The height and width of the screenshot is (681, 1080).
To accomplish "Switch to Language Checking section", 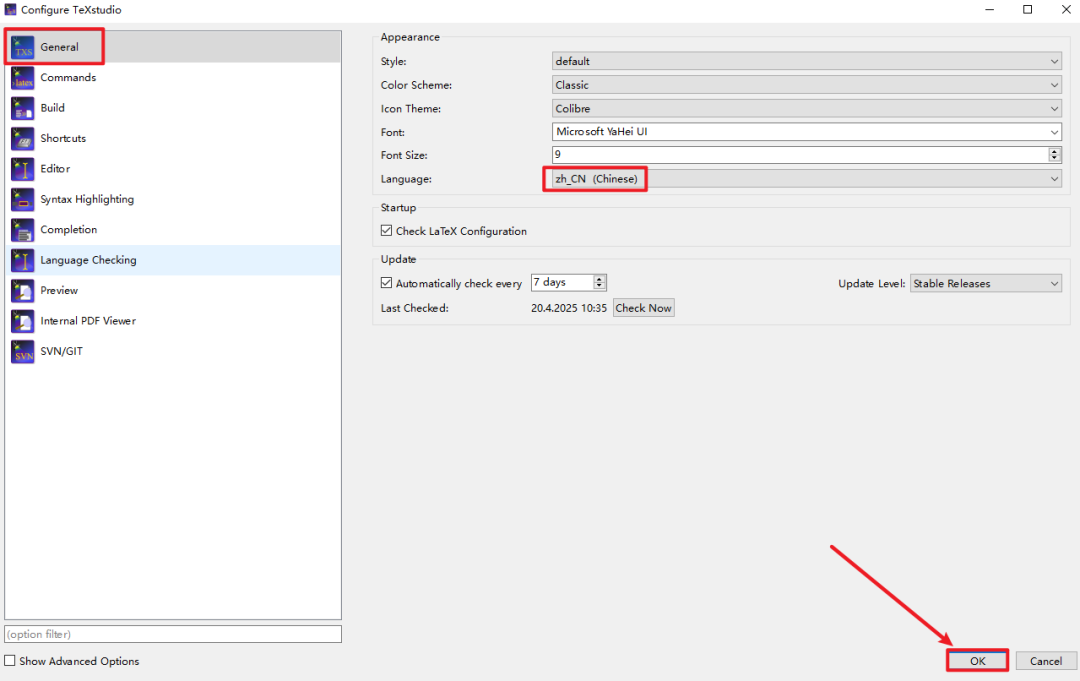I will pos(88,260).
